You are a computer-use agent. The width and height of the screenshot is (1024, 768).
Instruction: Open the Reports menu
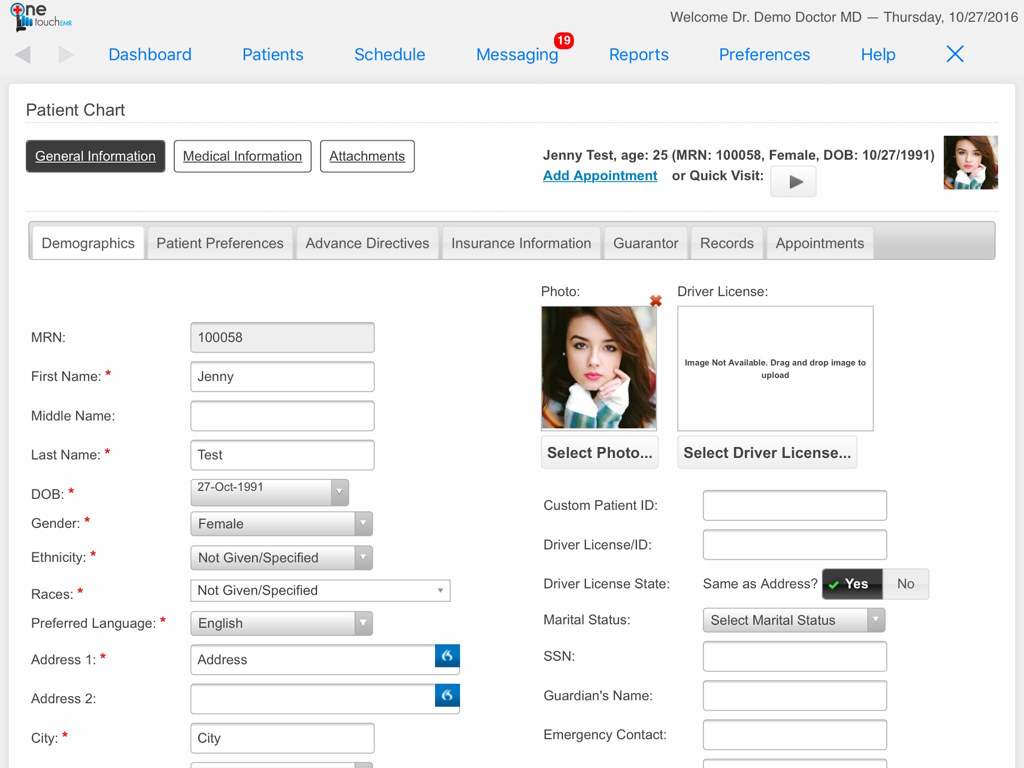coord(638,55)
